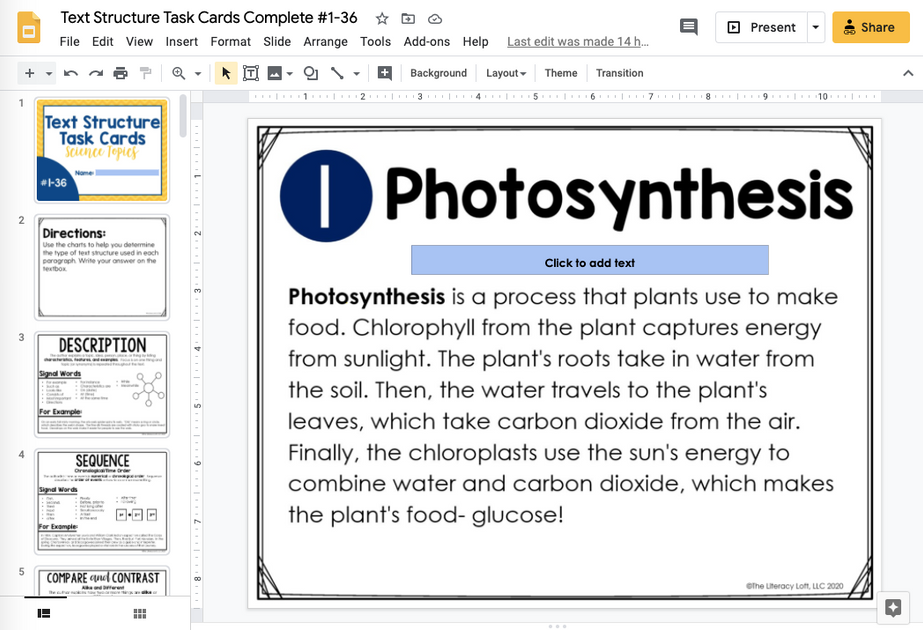Screen dimensions: 923x630
Task: Open comment history
Action: tap(688, 28)
